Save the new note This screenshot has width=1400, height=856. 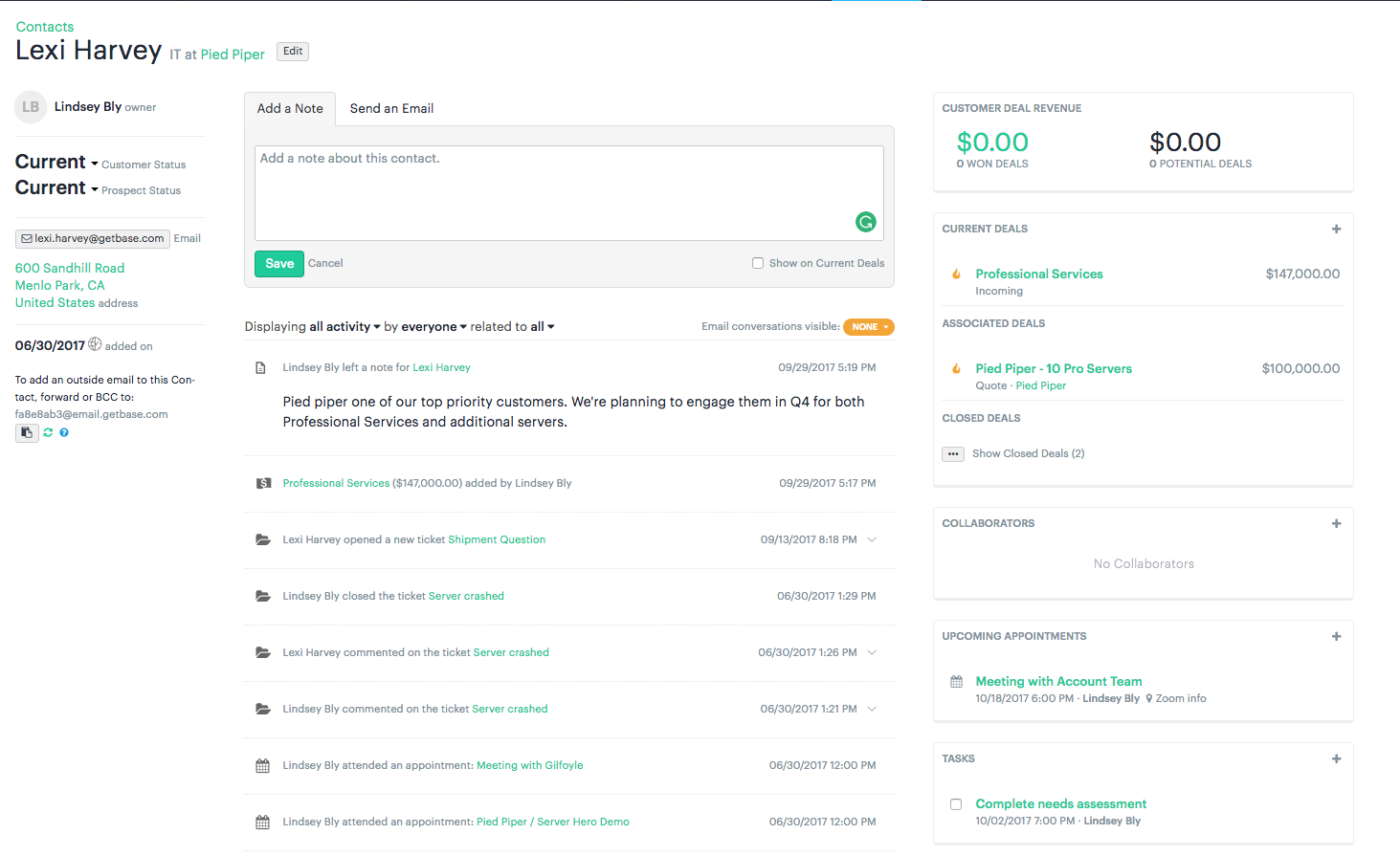point(278,263)
